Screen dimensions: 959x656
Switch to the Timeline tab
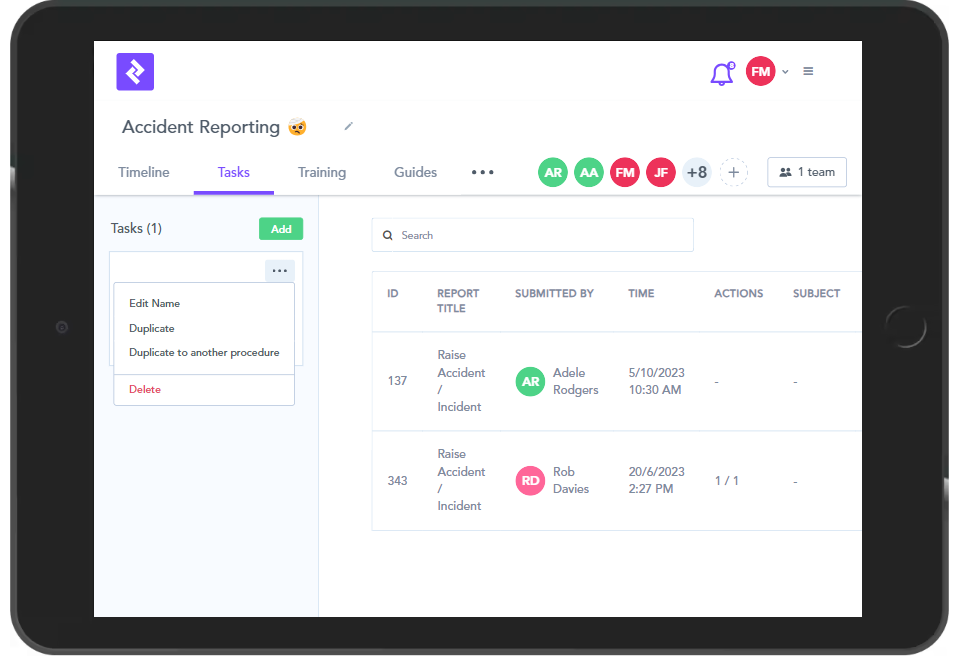coord(144,172)
